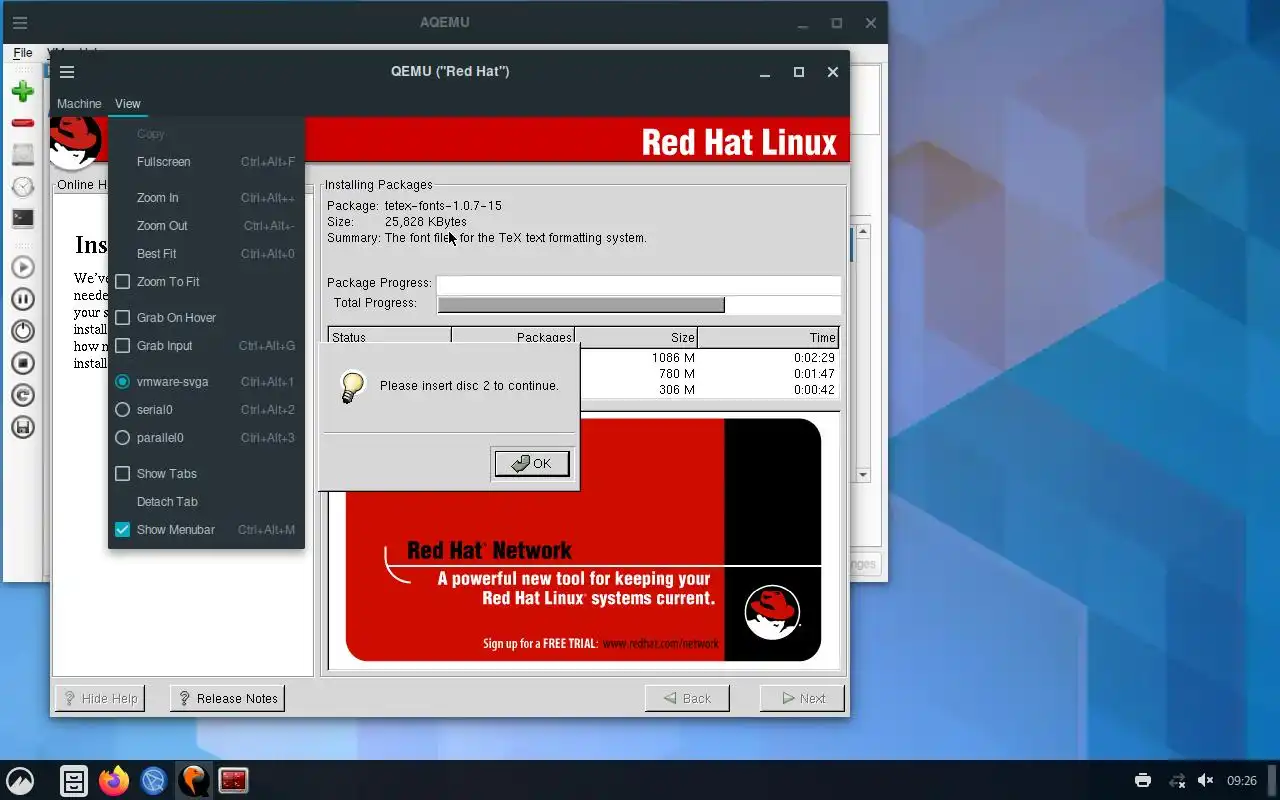Click the muted volume tray icon
The width and height of the screenshot is (1280, 800).
pyautogui.click(x=1206, y=781)
